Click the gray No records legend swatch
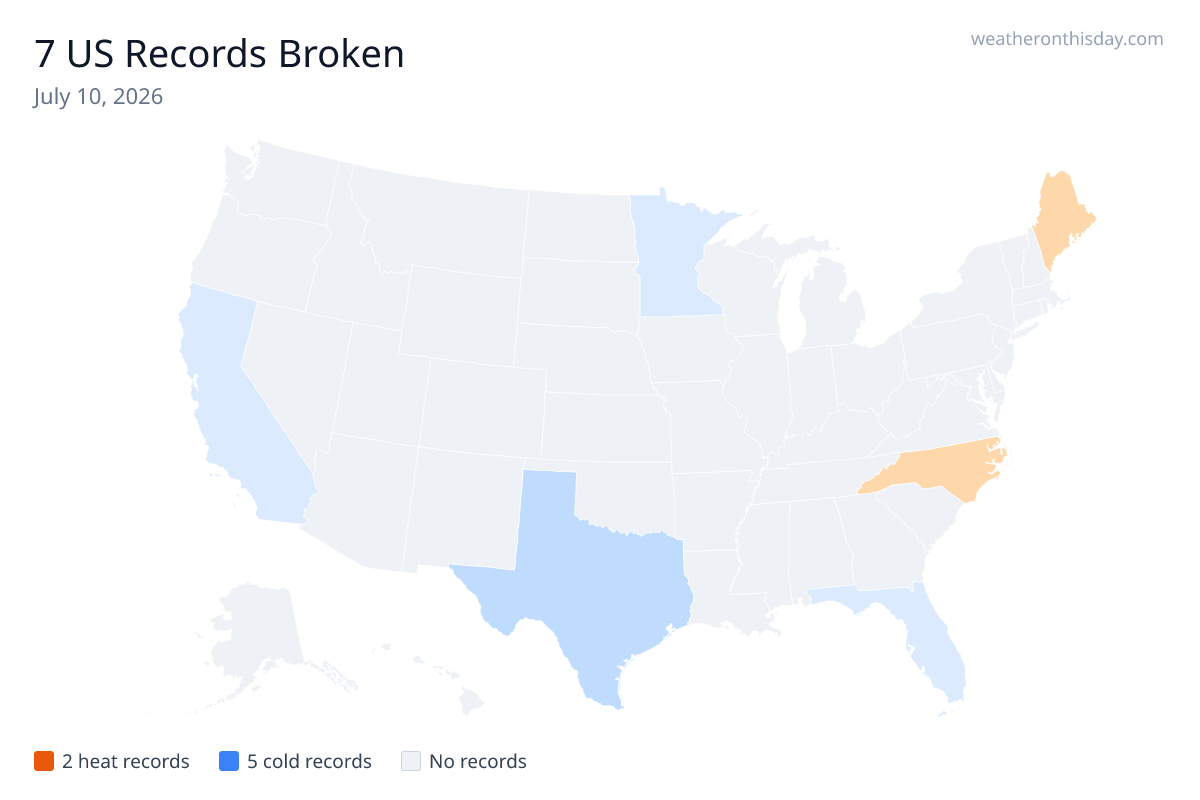 [410, 761]
